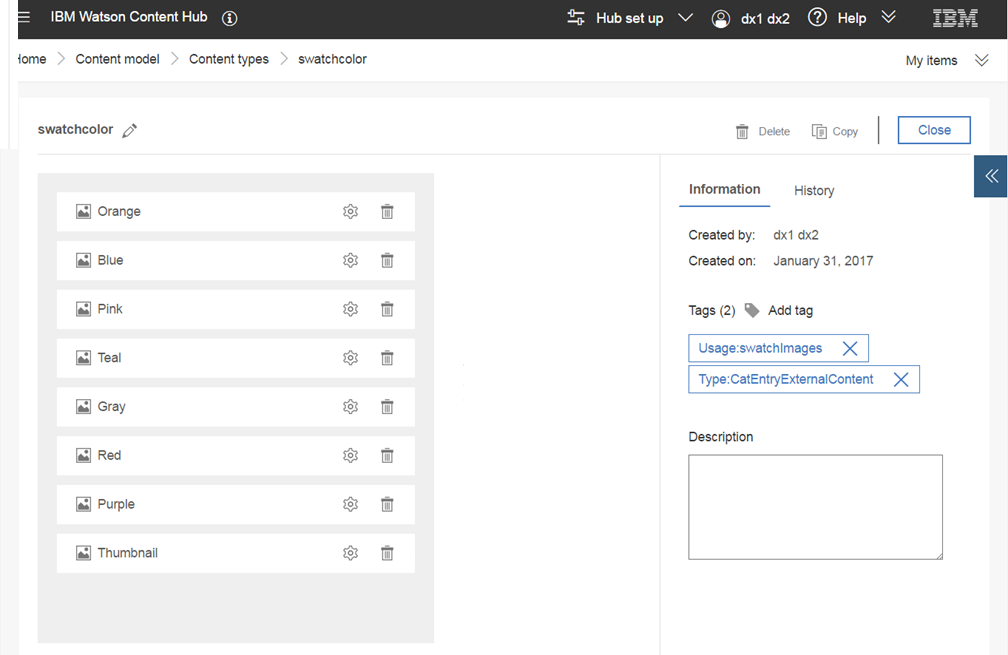
Task: Select the Teal element label
Action: (109, 358)
